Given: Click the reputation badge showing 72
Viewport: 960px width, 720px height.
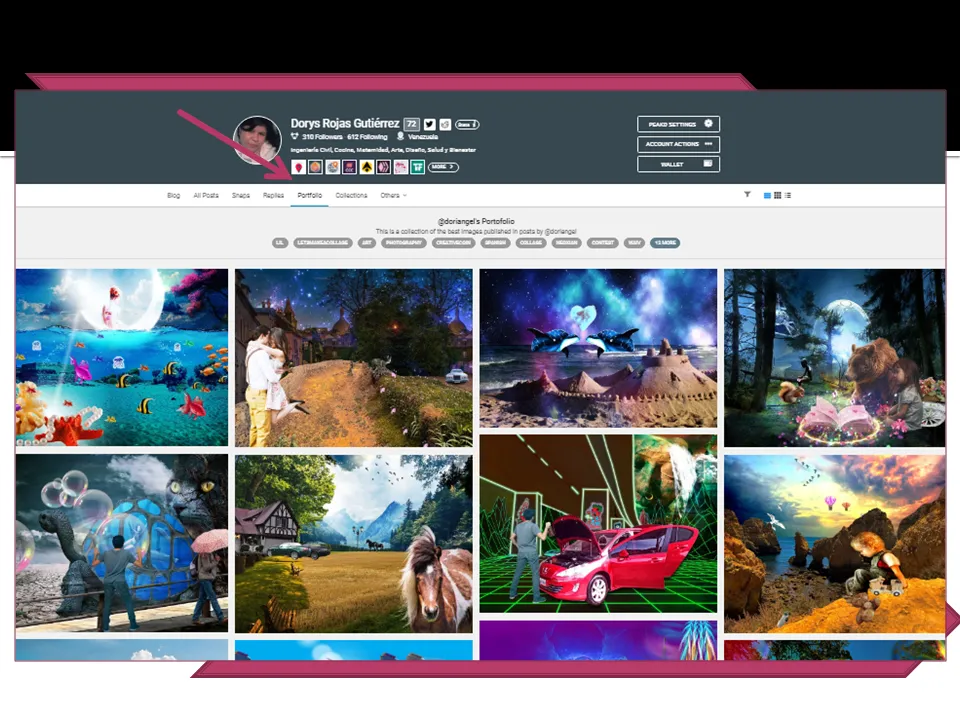Looking at the screenshot, I should tap(412, 124).
